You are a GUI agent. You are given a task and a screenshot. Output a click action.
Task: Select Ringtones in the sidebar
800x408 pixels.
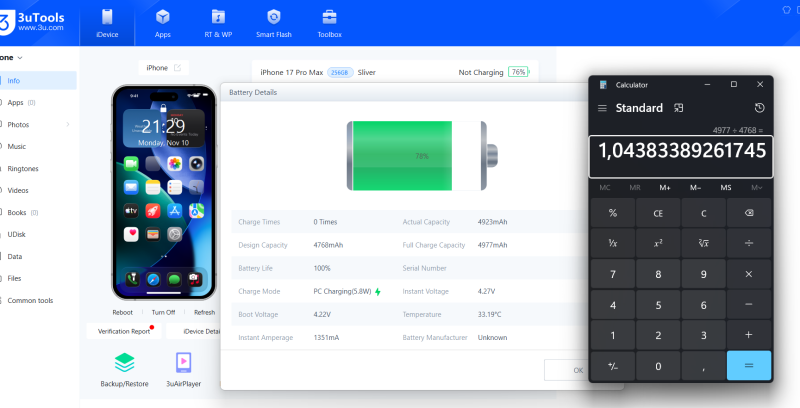23,169
